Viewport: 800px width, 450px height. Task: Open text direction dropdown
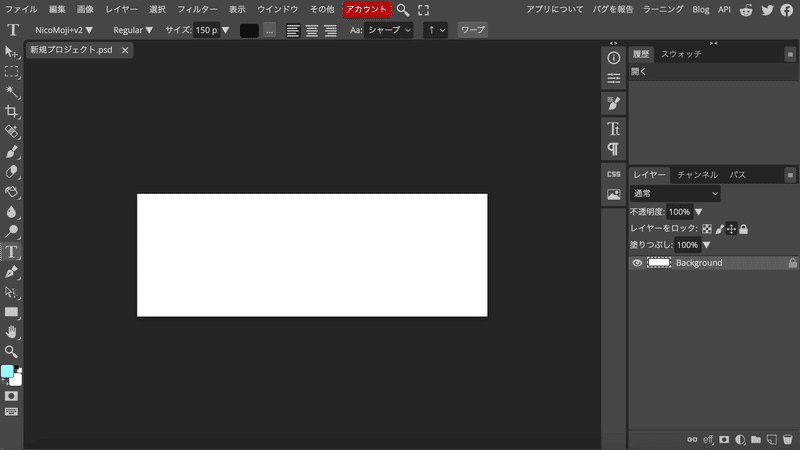pos(435,30)
